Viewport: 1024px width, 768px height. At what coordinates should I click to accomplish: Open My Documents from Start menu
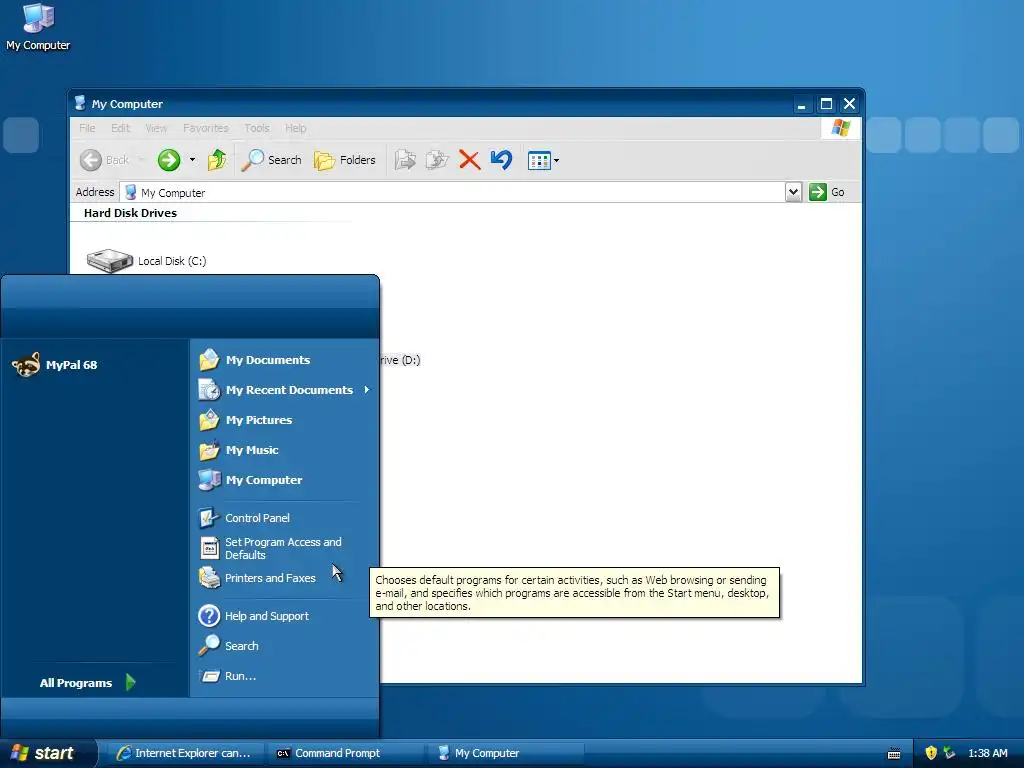click(268, 360)
